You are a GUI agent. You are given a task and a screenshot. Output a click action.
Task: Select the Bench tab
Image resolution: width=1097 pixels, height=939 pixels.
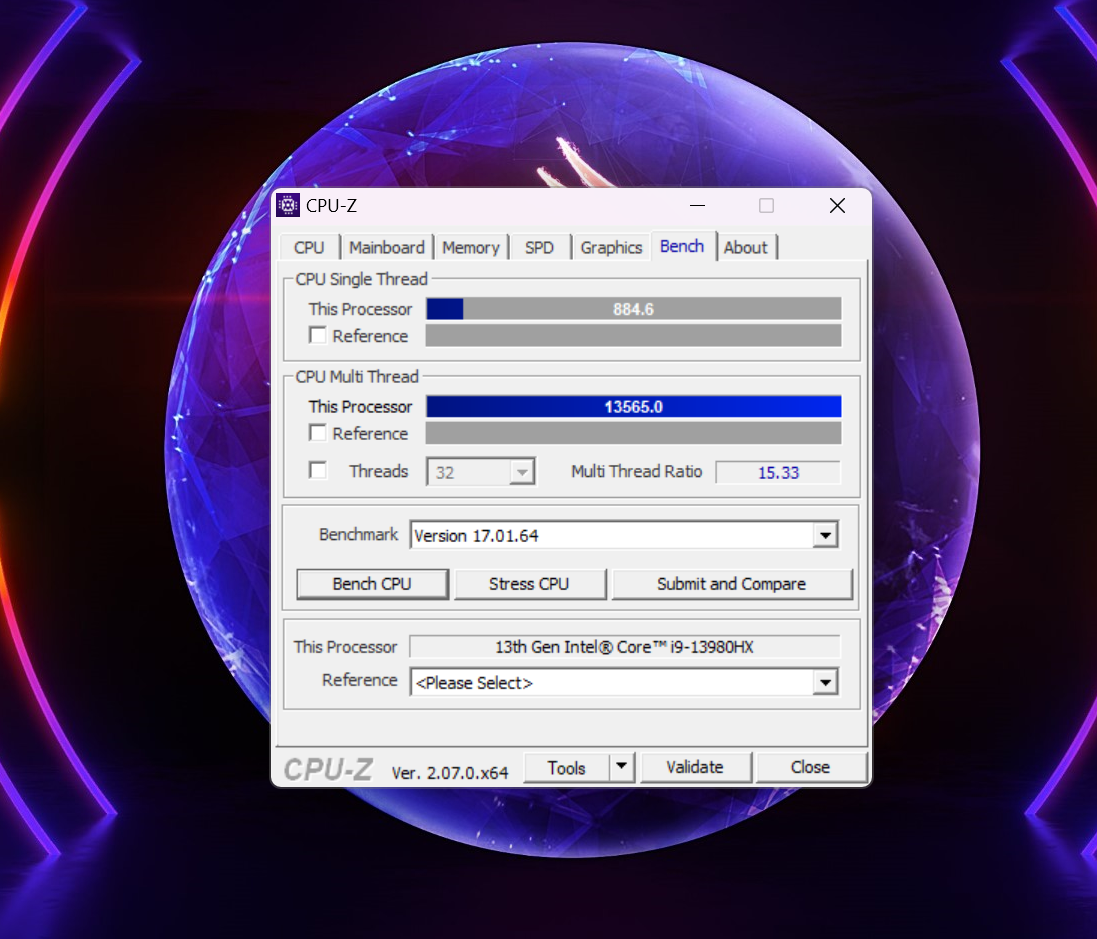pyautogui.click(x=682, y=246)
